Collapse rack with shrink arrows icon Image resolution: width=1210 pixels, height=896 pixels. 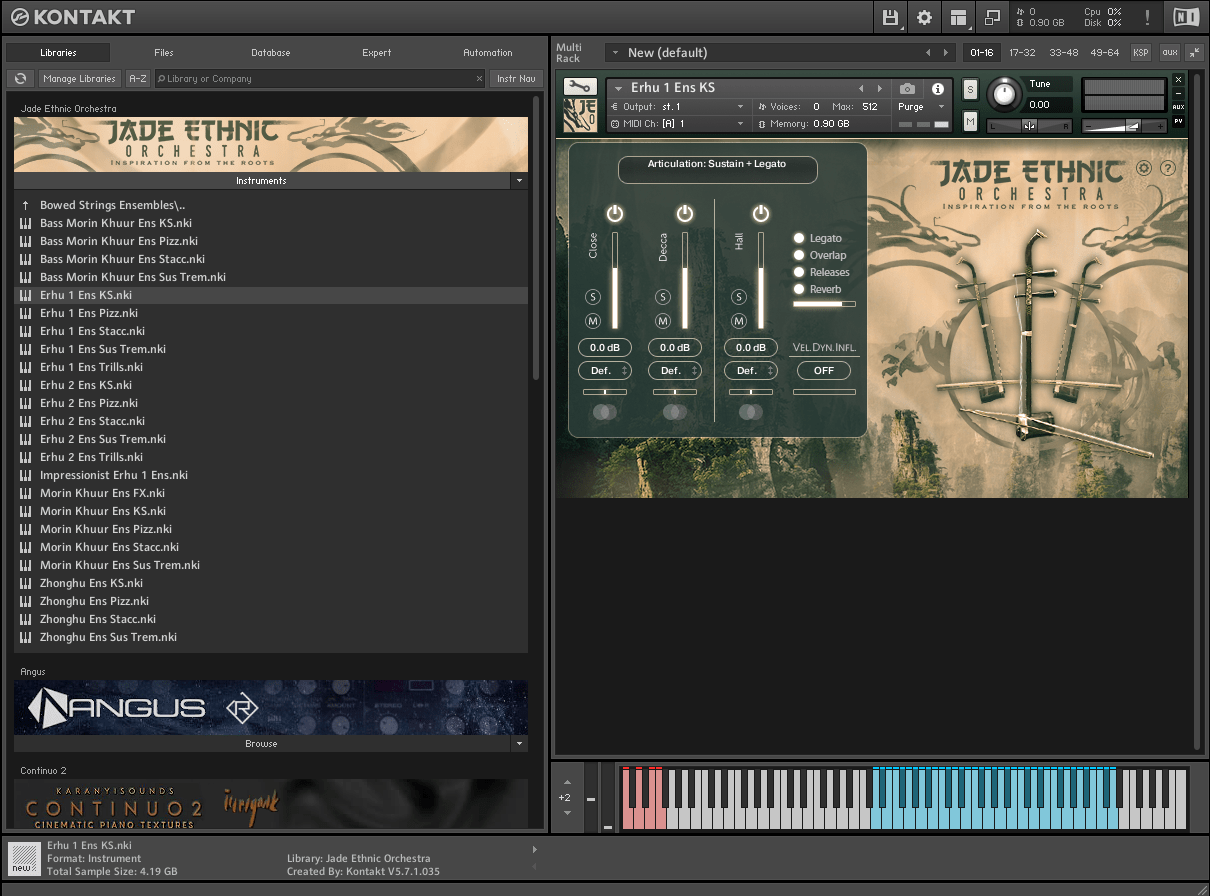(x=1194, y=52)
